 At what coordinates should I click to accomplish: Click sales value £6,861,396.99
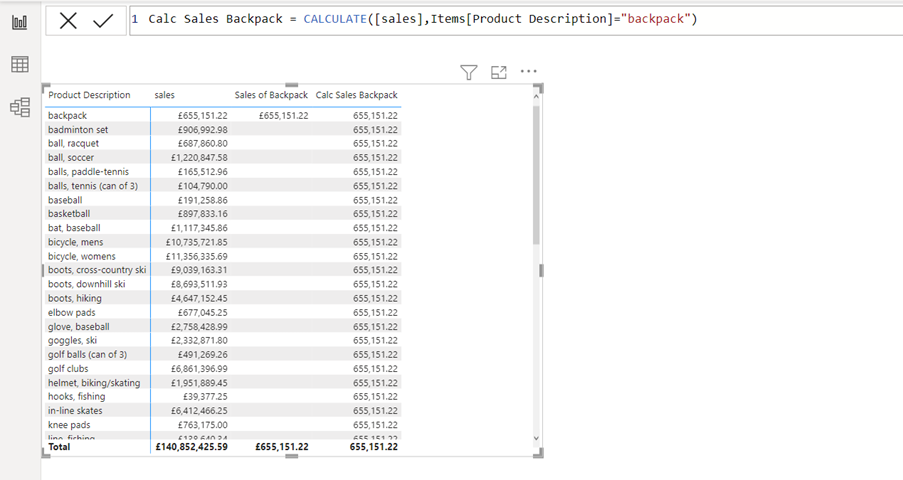click(199, 369)
